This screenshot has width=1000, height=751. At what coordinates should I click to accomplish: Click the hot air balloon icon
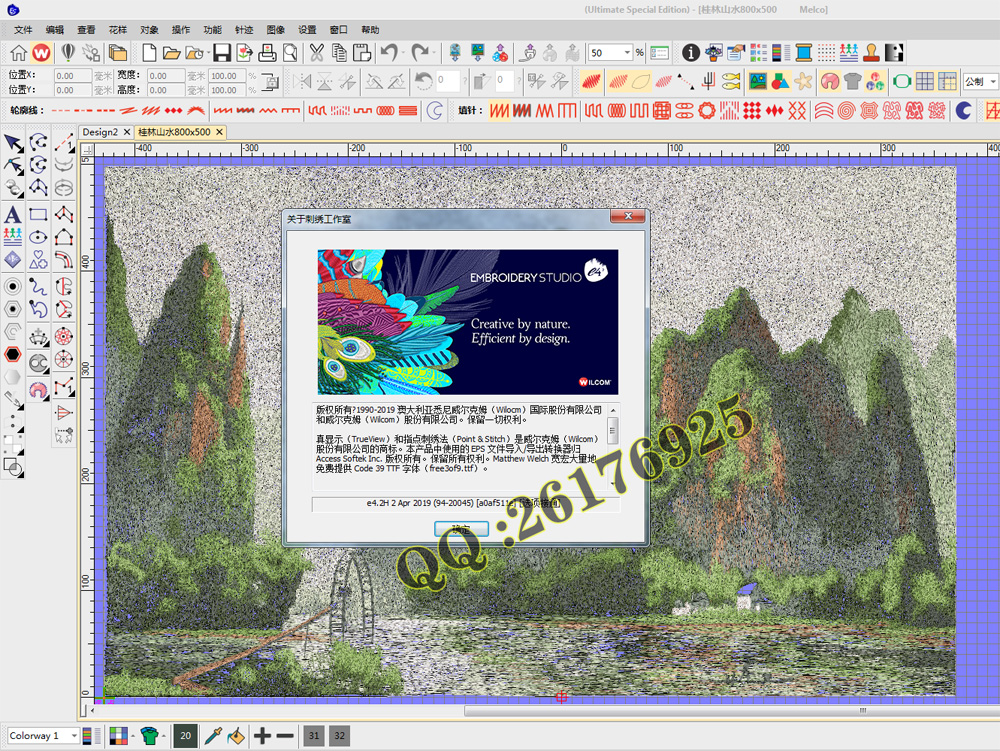click(x=68, y=53)
